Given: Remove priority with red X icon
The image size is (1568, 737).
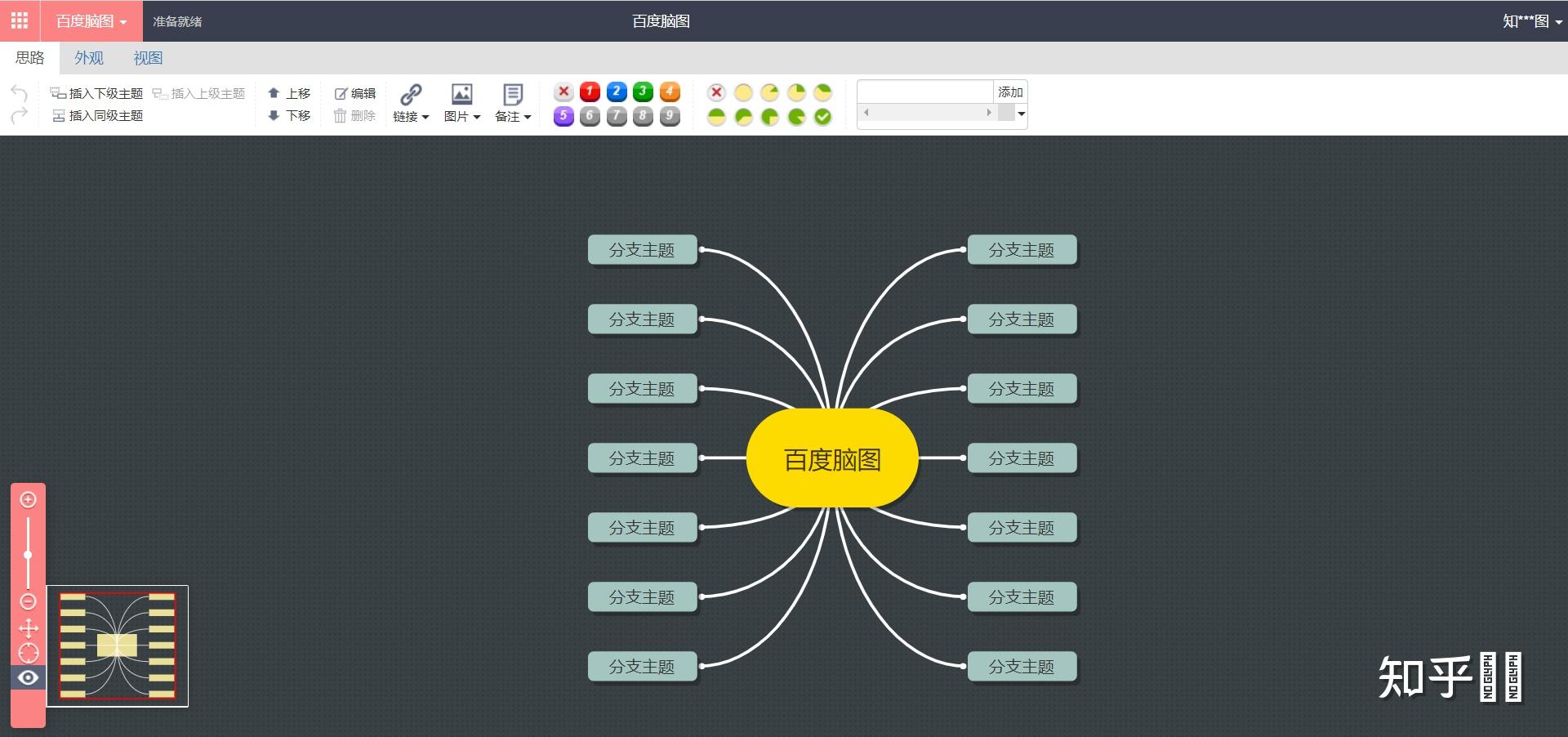Looking at the screenshot, I should [x=563, y=92].
